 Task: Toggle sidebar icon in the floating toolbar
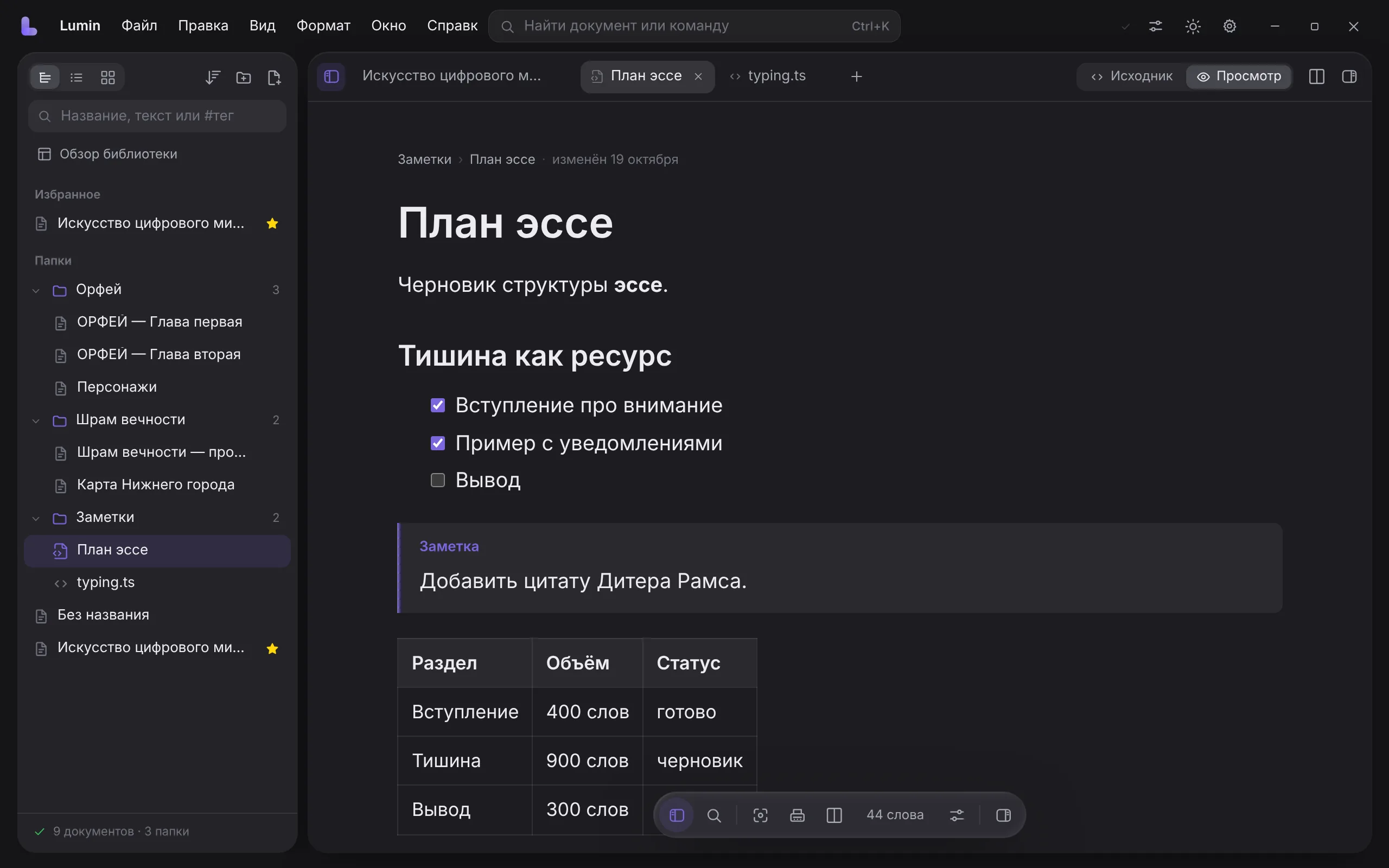[677, 815]
